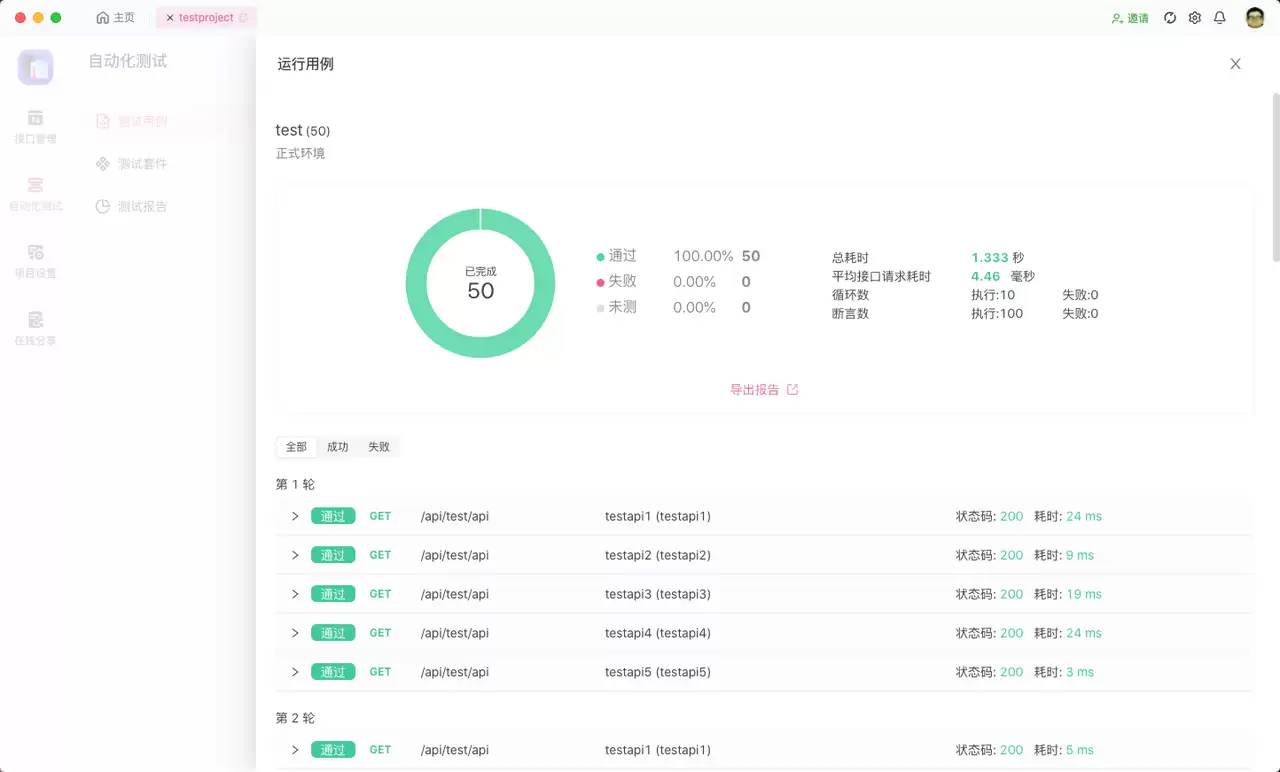Click GET method on testapi3 row
Viewport: 1280px width, 772px height.
pos(380,594)
